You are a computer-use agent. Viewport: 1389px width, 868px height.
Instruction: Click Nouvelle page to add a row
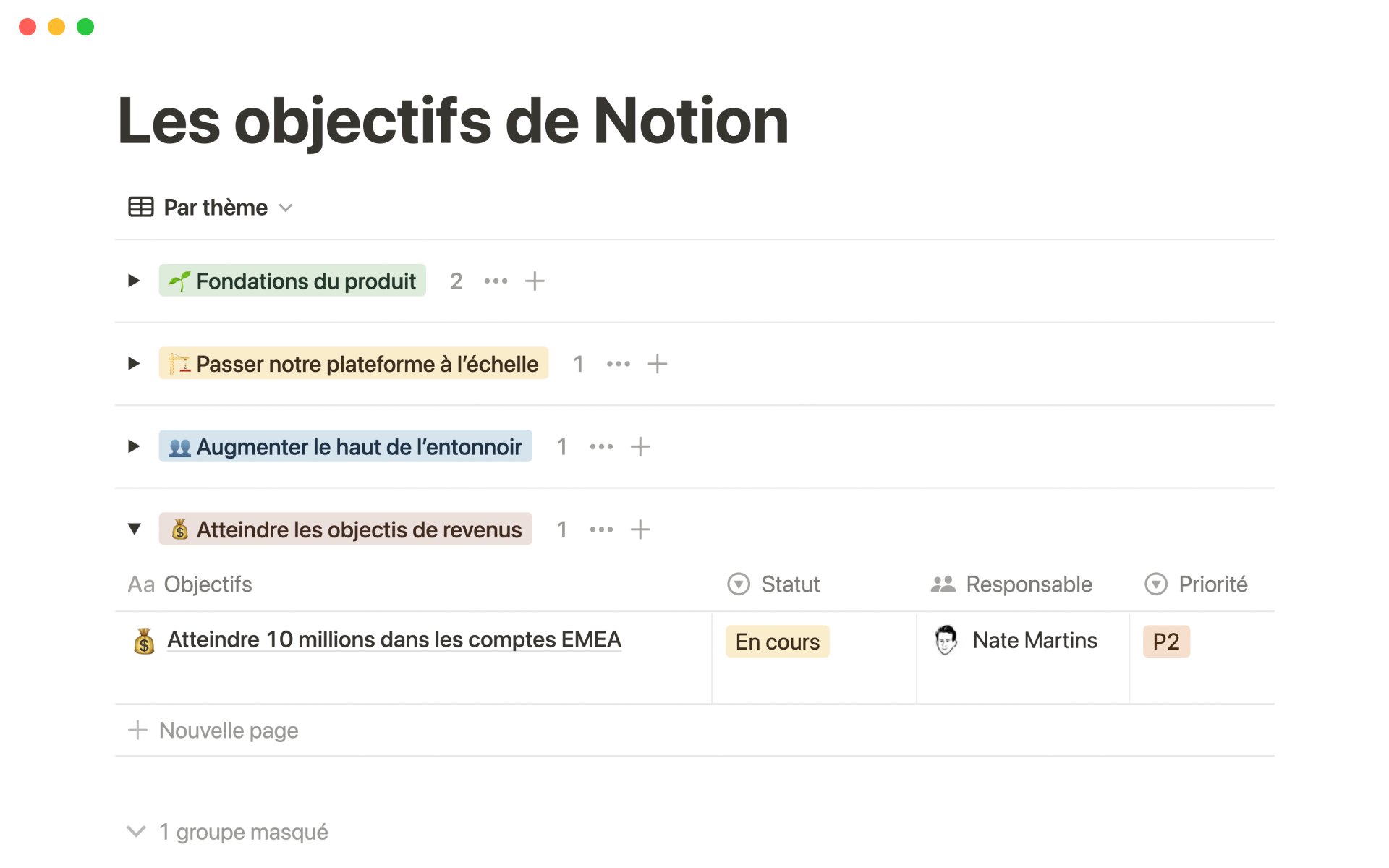[x=227, y=731]
